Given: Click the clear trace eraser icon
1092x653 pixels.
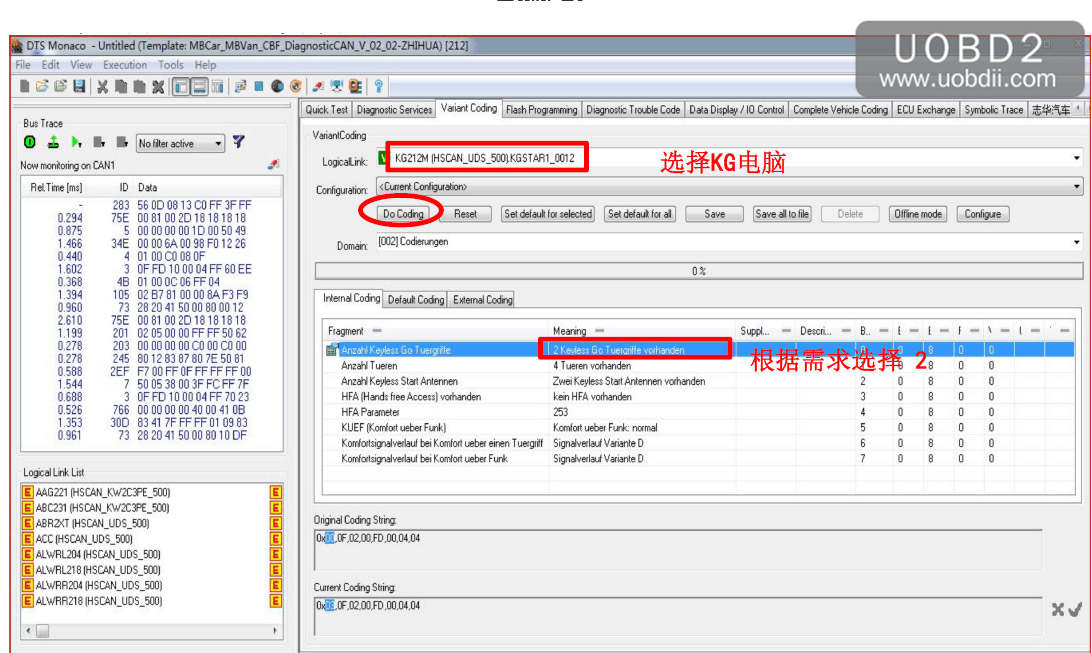Looking at the screenshot, I should tap(273, 164).
